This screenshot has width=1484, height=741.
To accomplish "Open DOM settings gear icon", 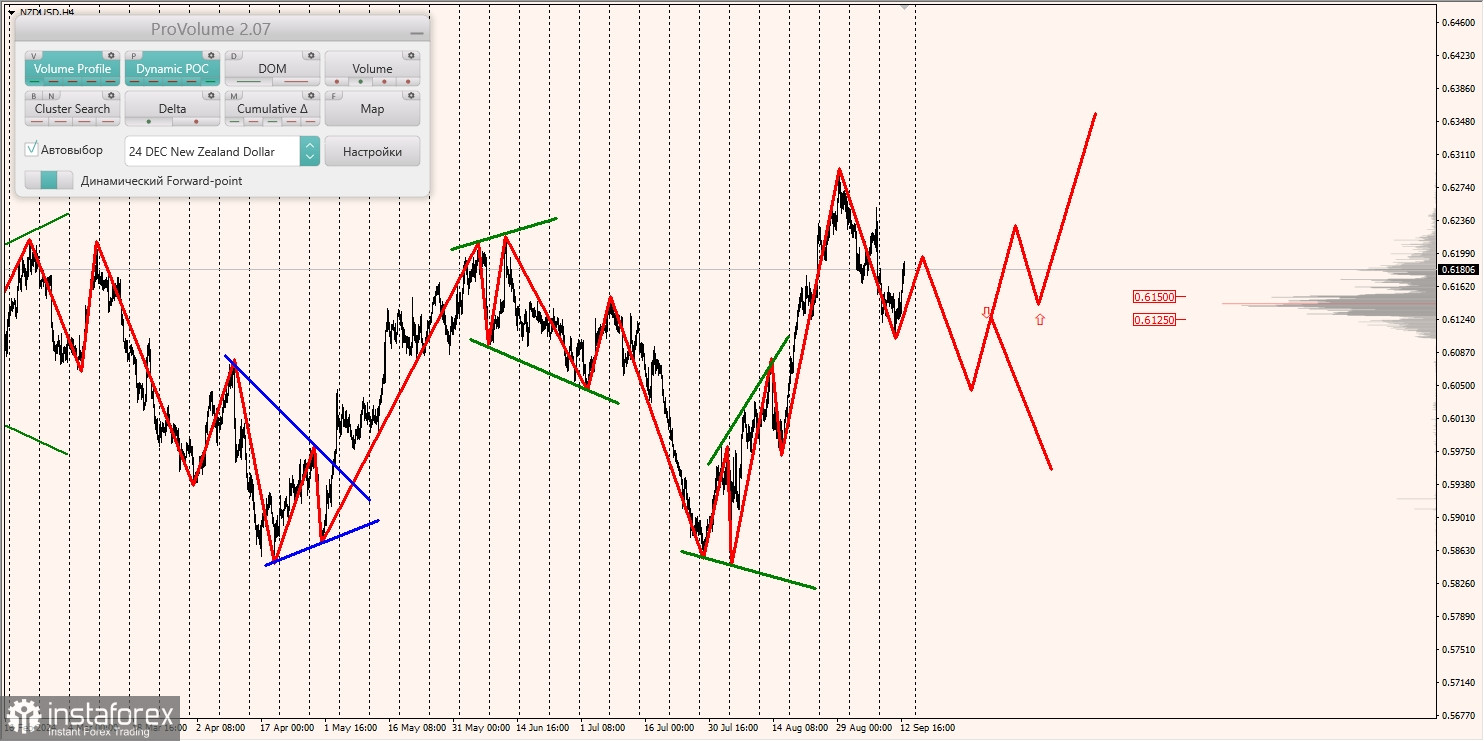I will pos(311,56).
